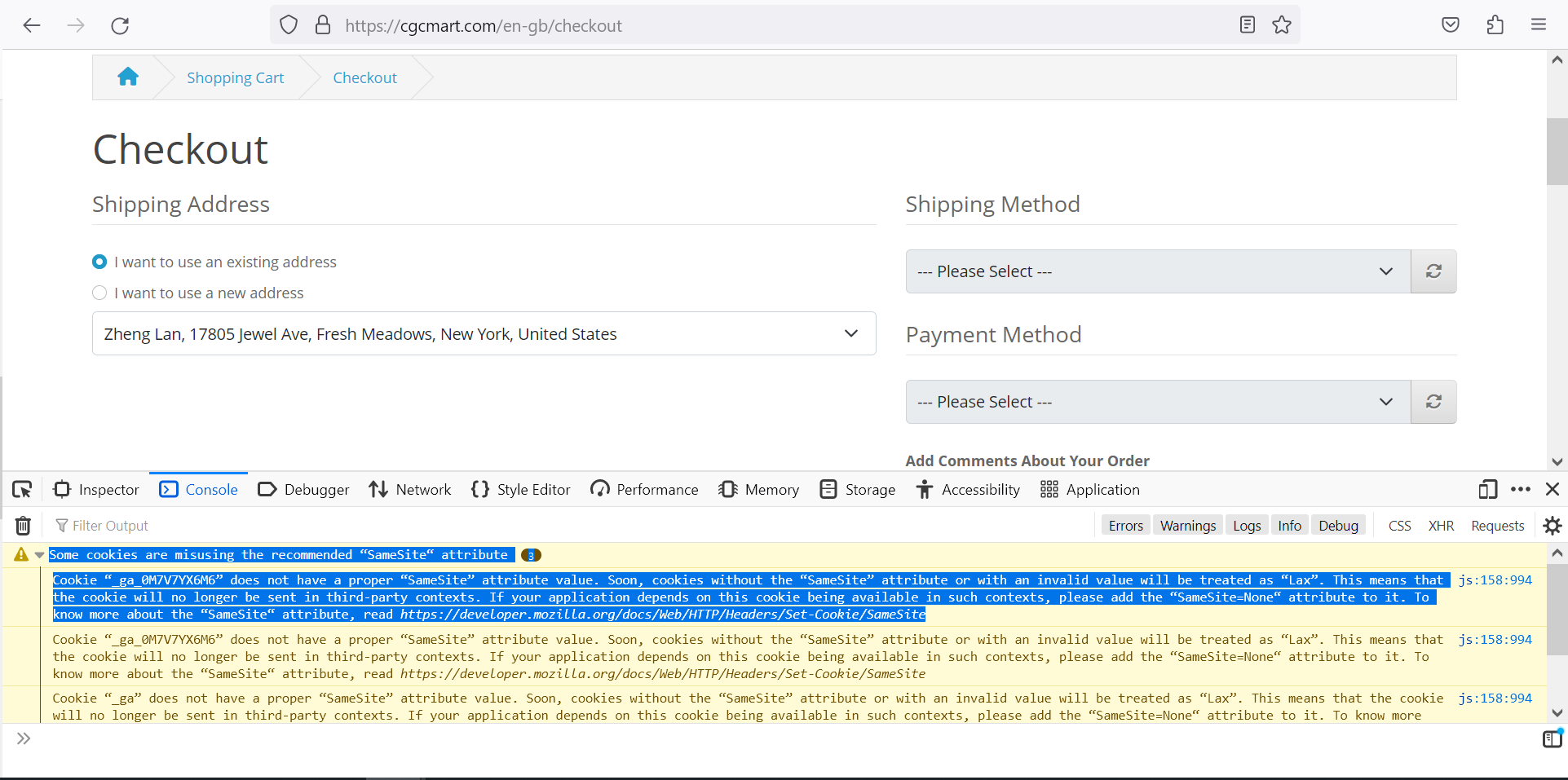Open js:158:994 link of the '_ga' cookie message
1568x780 pixels.
coord(1495,698)
